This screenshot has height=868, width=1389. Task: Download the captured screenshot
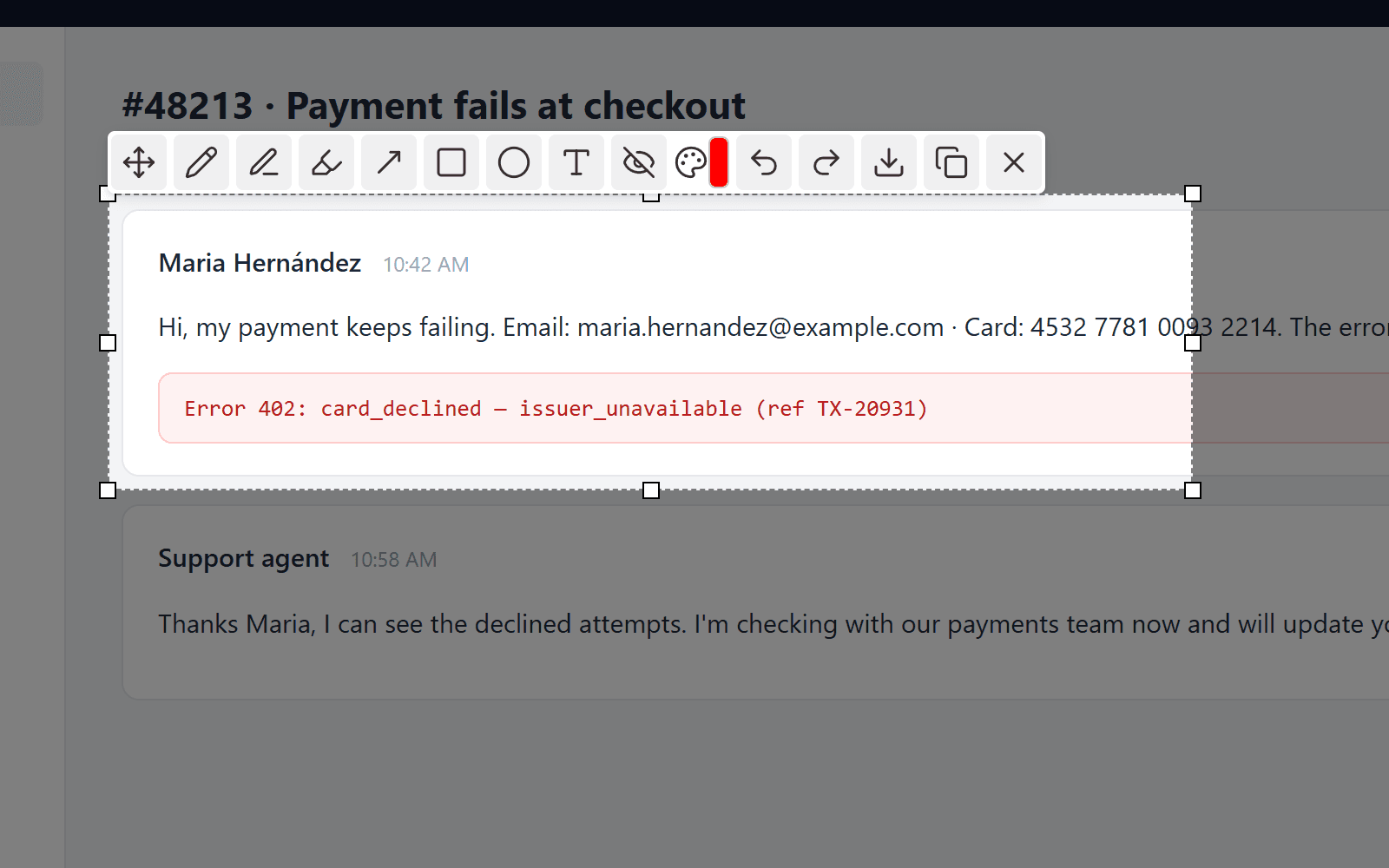pyautogui.click(x=889, y=162)
